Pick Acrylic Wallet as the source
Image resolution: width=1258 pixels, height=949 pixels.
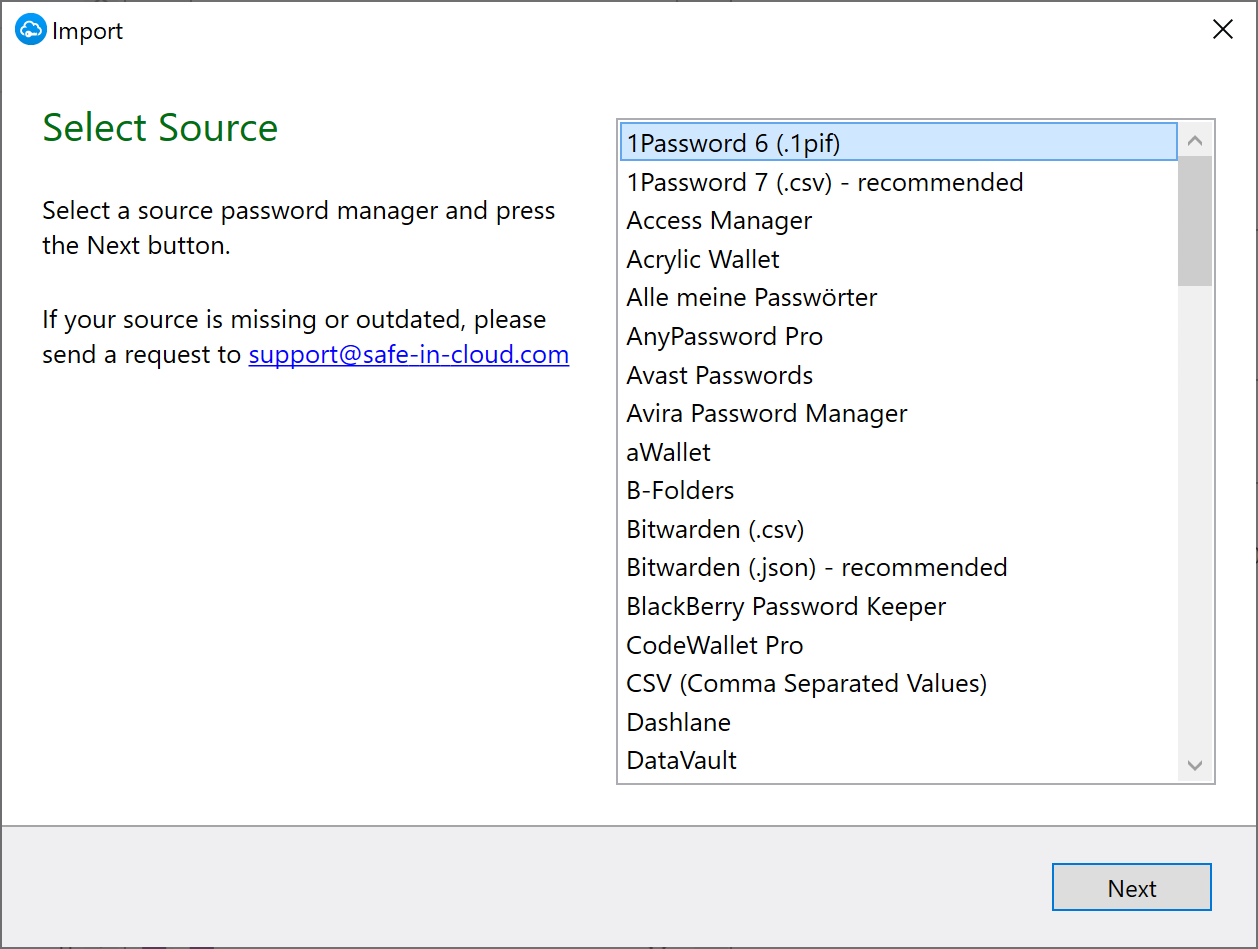898,259
